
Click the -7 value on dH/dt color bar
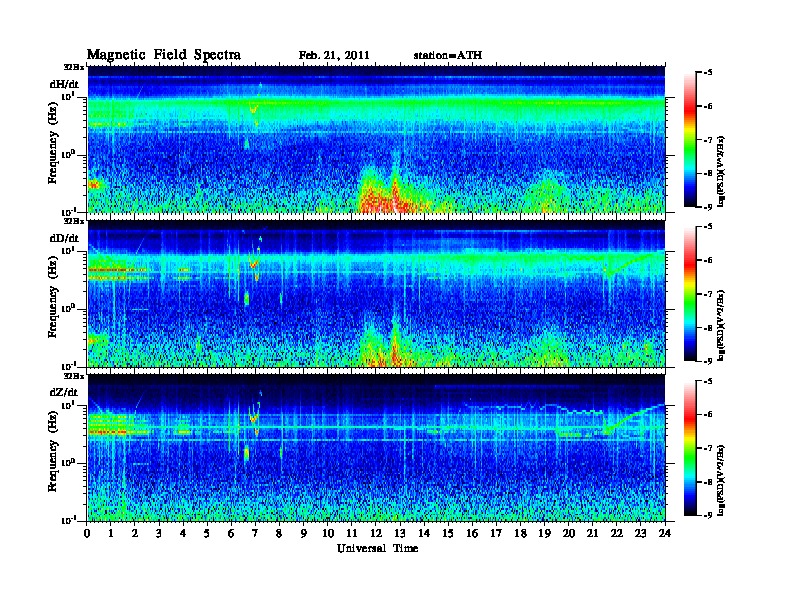[708, 140]
